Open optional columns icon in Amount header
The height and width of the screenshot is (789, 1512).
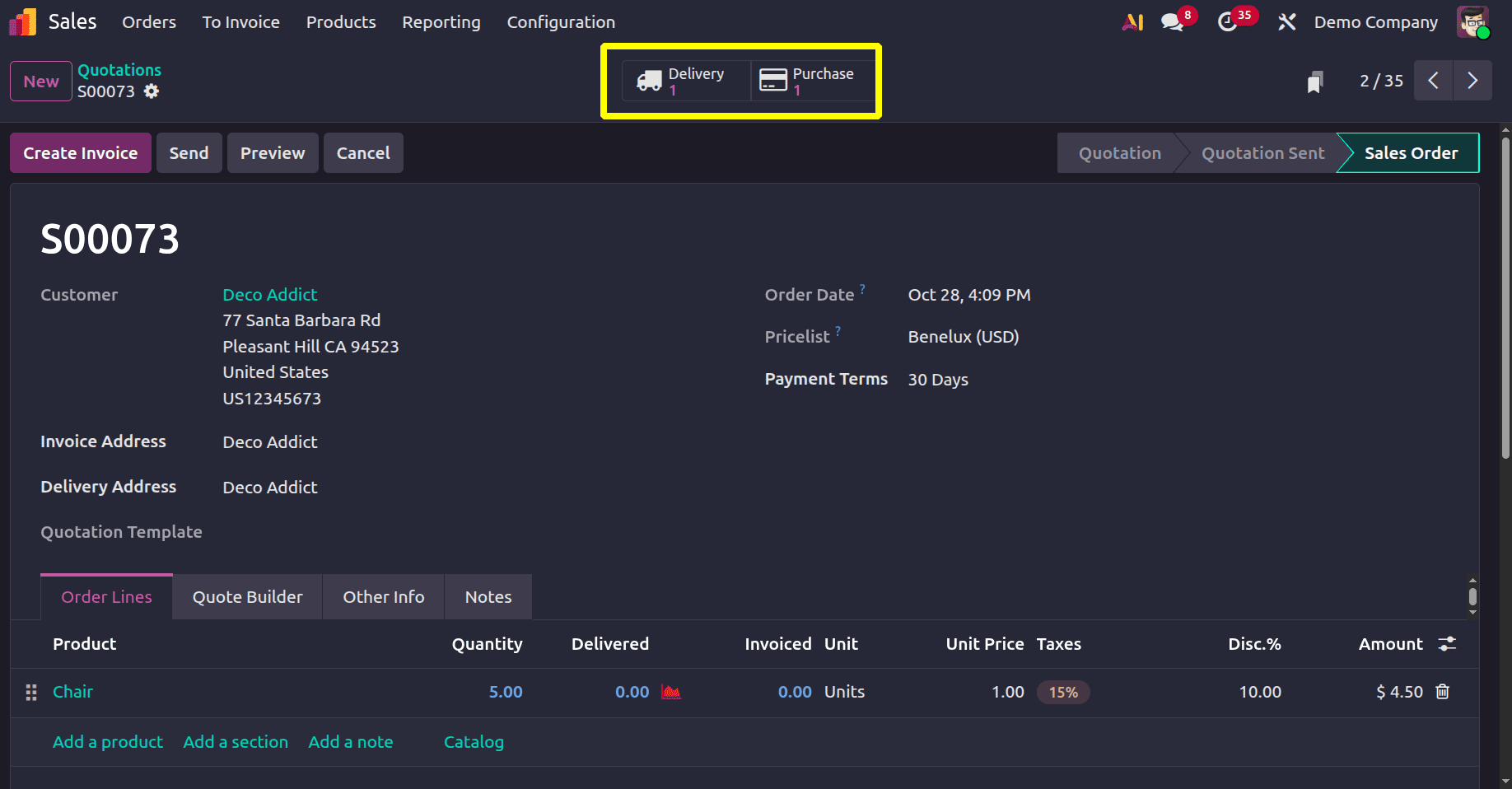[x=1448, y=644]
